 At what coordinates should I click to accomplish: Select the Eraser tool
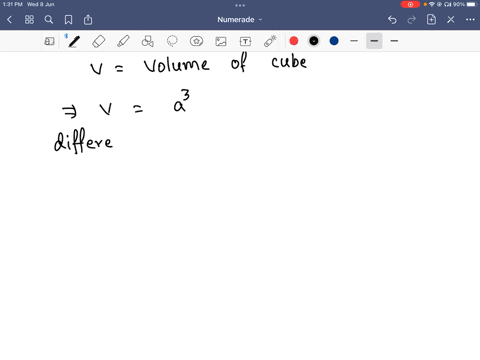tap(99, 41)
